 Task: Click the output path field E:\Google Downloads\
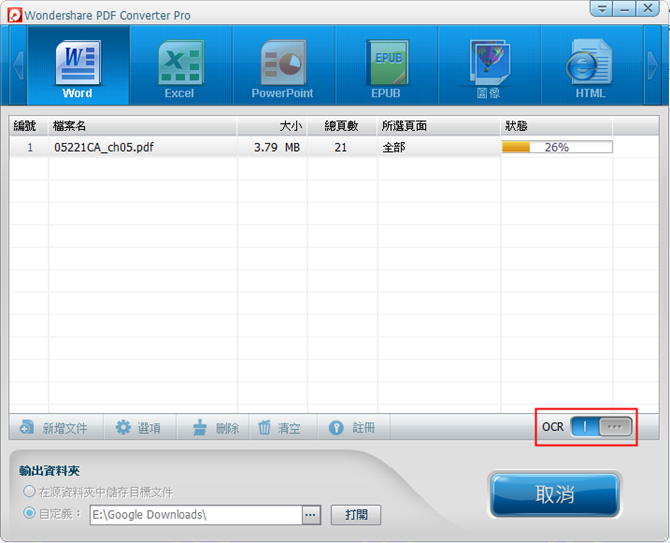[196, 515]
